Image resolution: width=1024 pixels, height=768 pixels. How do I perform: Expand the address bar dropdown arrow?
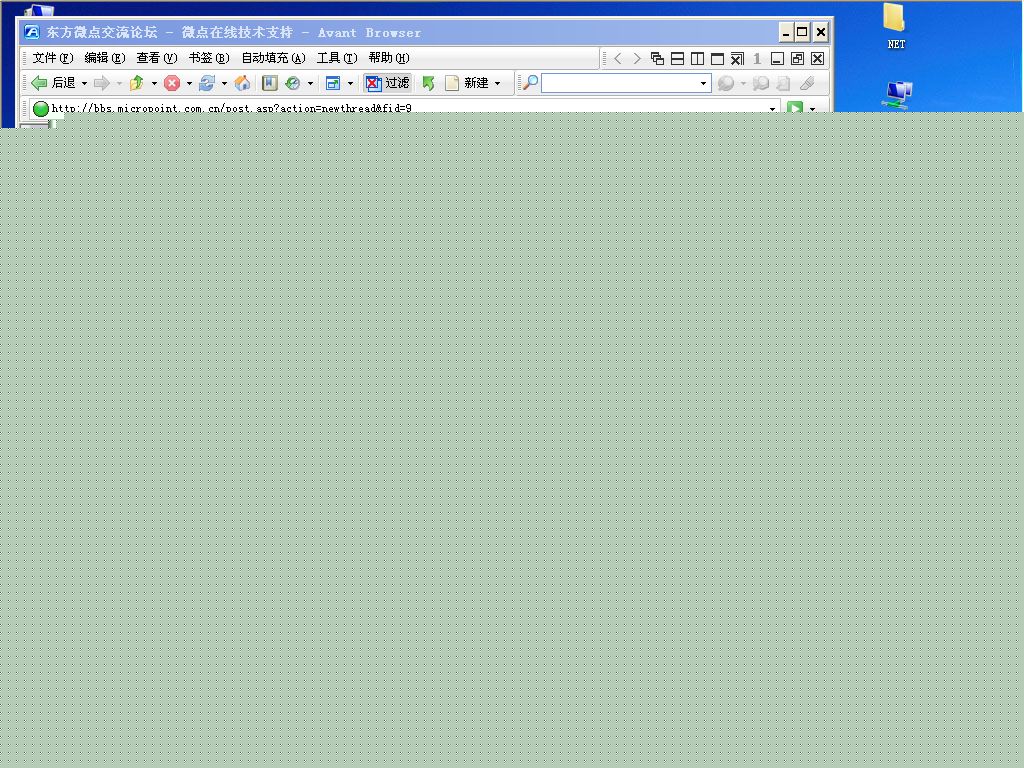coord(773,108)
